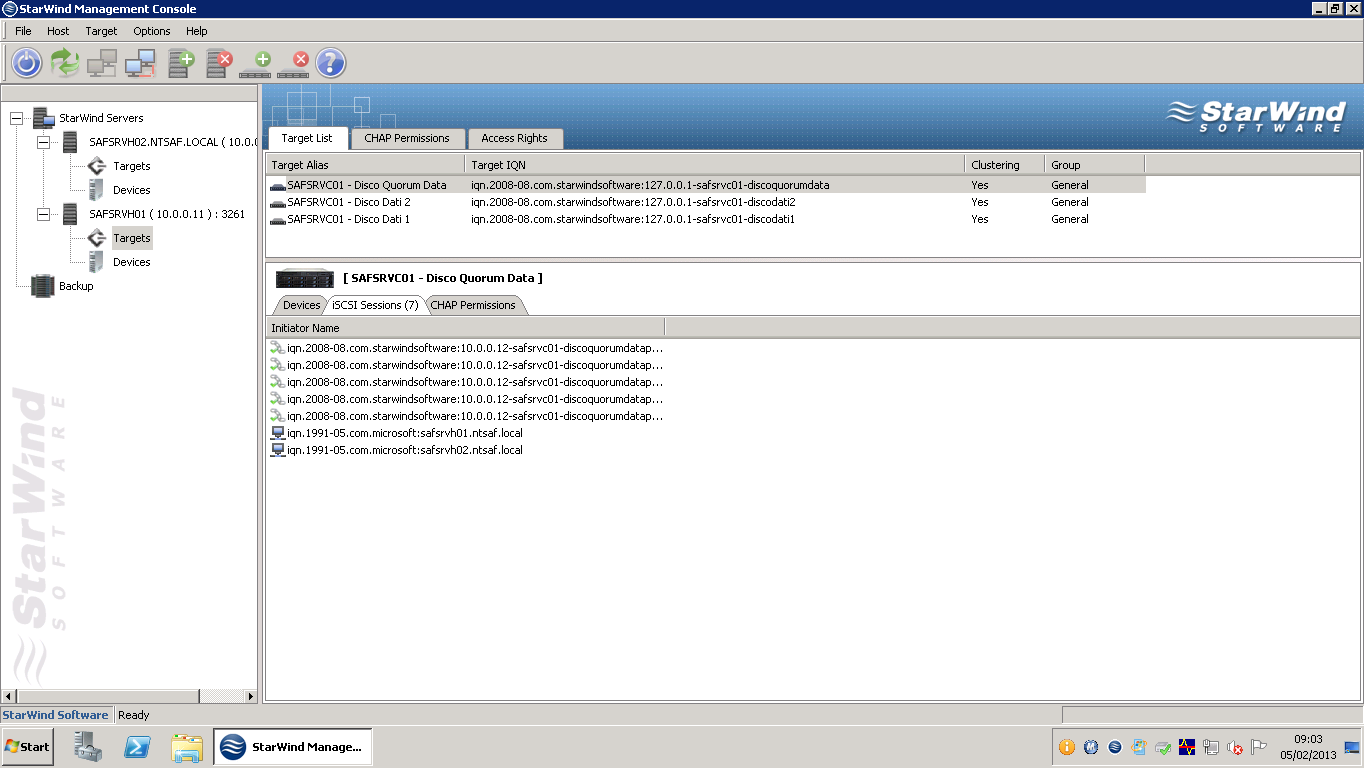The width and height of the screenshot is (1364, 768).
Task: Click the Remove Target red X icon
Action: coord(294,64)
